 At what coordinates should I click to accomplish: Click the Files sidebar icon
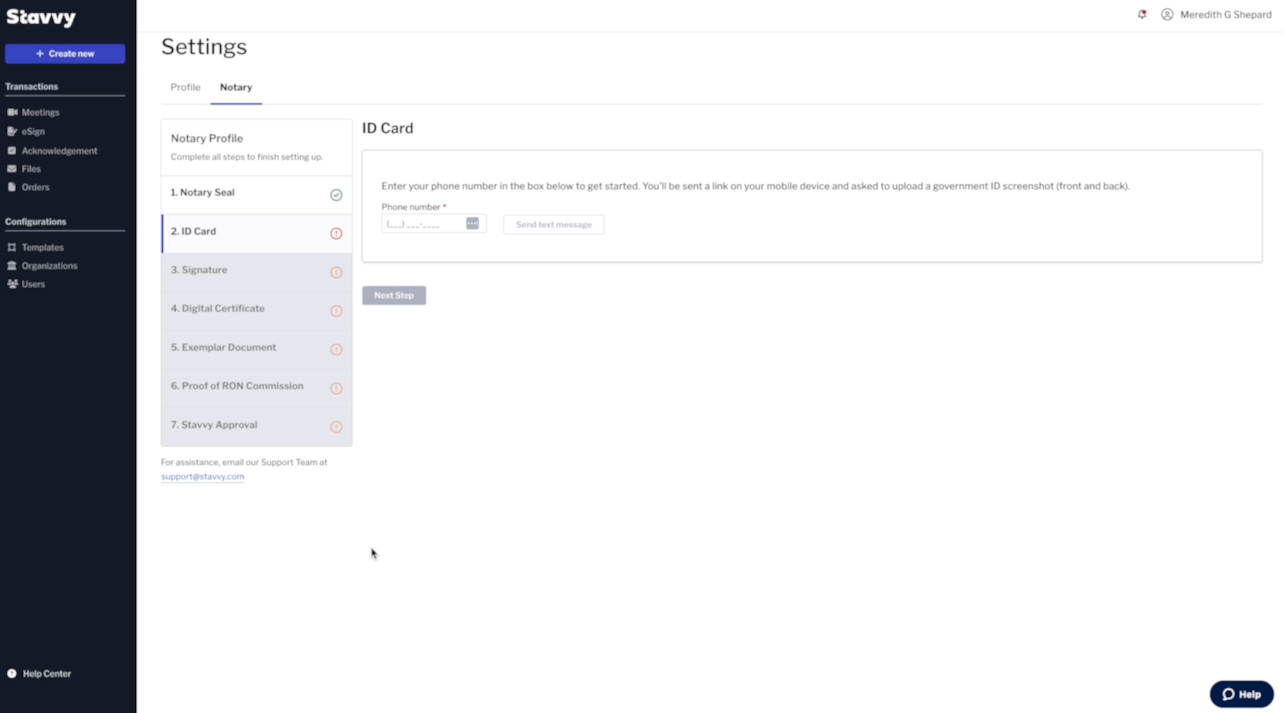pos(12,169)
